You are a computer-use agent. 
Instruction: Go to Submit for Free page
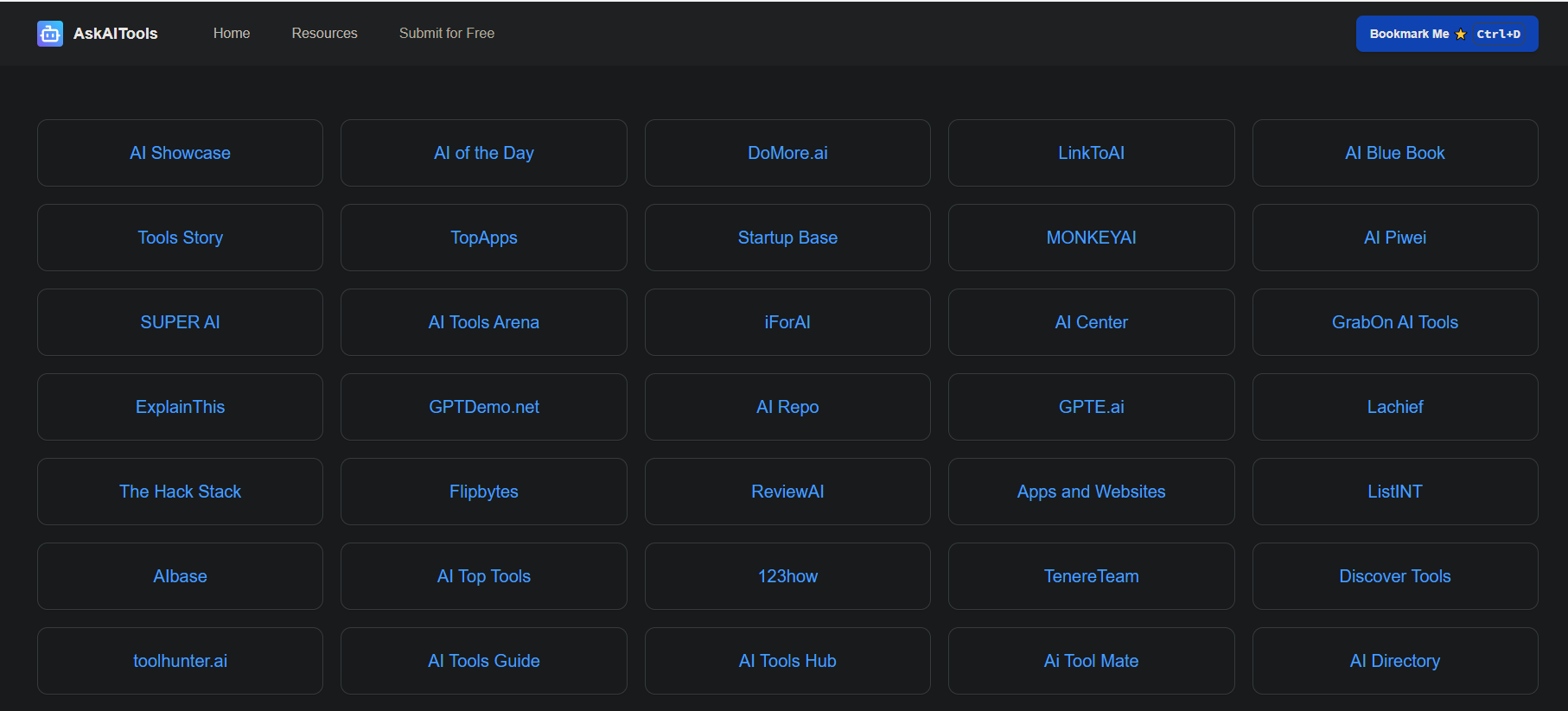click(x=446, y=34)
